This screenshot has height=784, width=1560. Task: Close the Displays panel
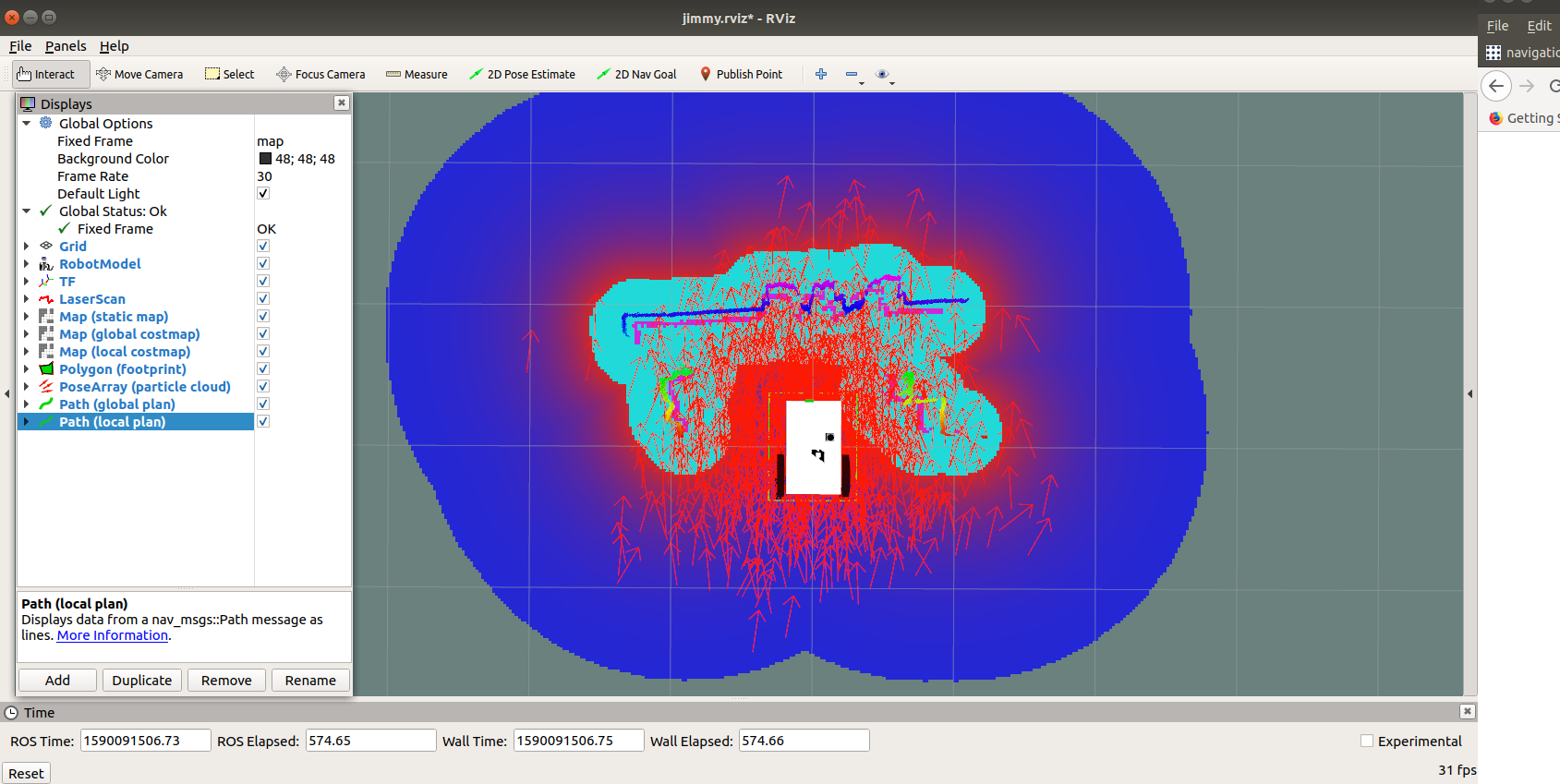342,103
